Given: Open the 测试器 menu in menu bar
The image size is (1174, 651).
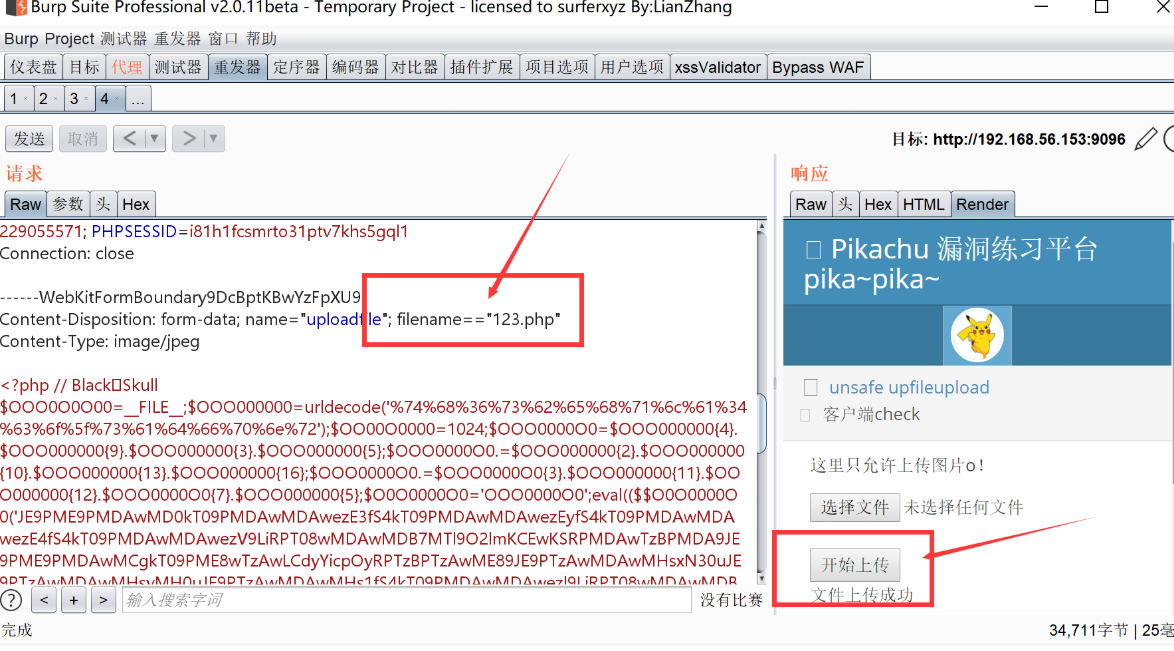Looking at the screenshot, I should (x=124, y=39).
